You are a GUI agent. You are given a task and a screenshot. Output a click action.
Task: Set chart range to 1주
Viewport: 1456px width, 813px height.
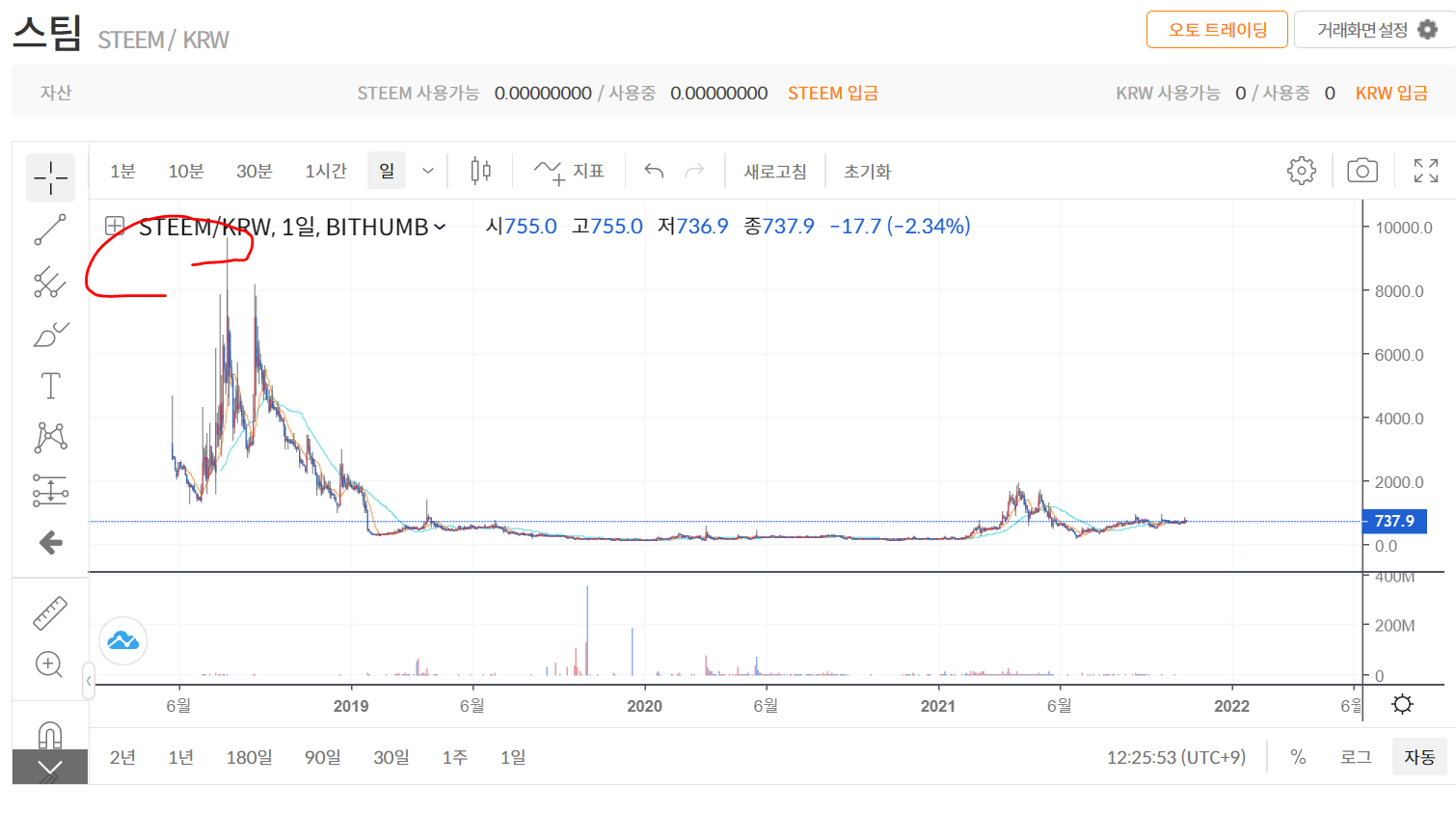455,757
